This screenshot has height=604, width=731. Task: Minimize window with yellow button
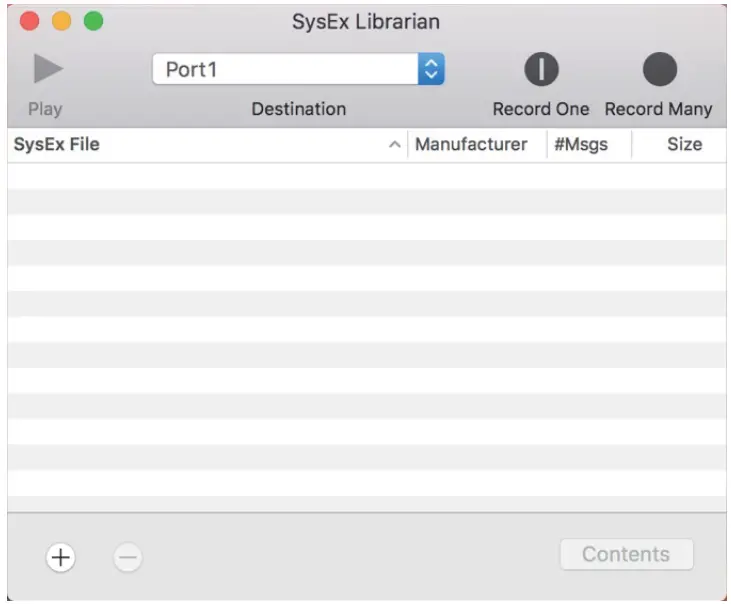tap(62, 21)
